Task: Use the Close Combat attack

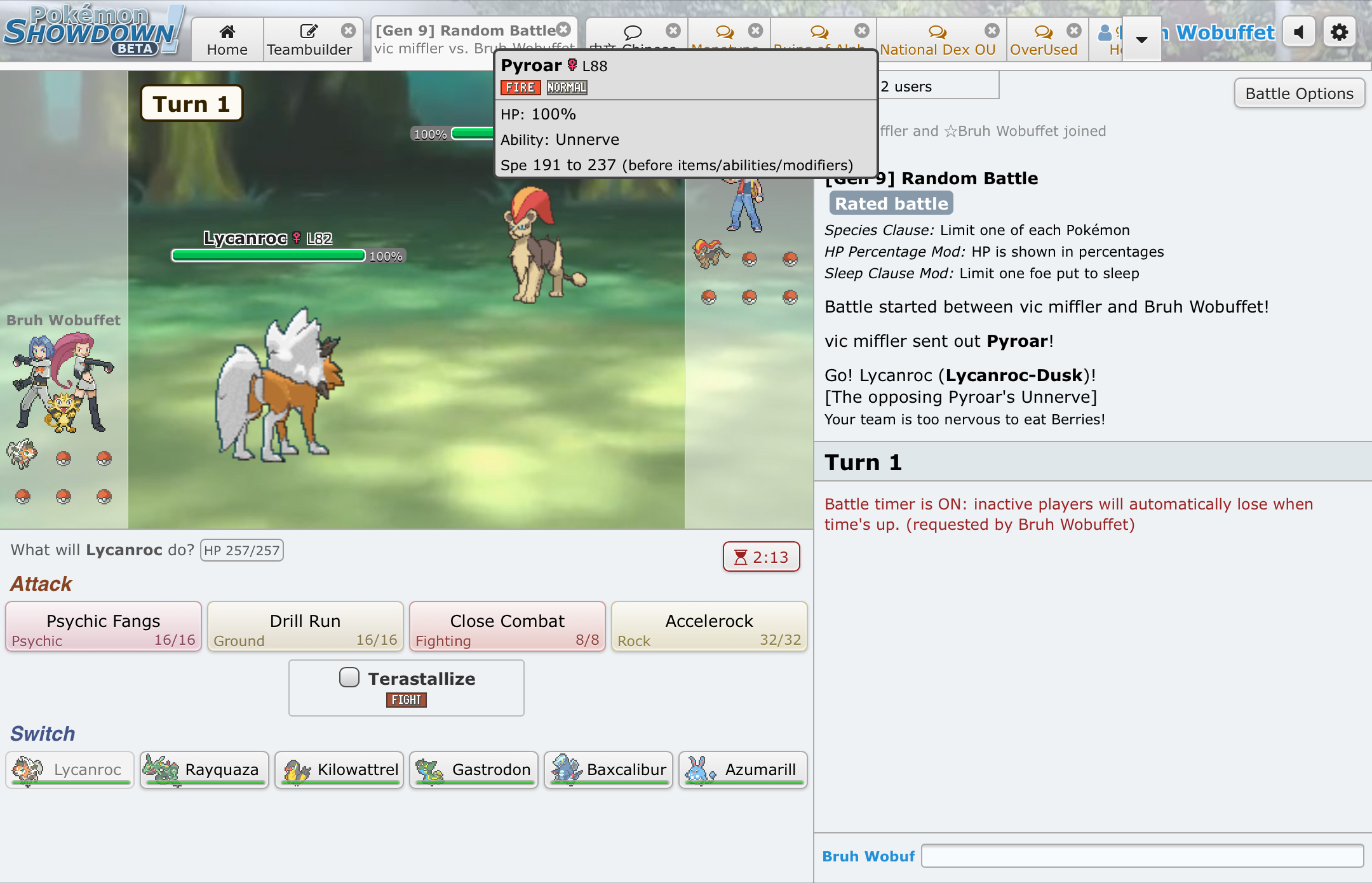Action: click(507, 627)
